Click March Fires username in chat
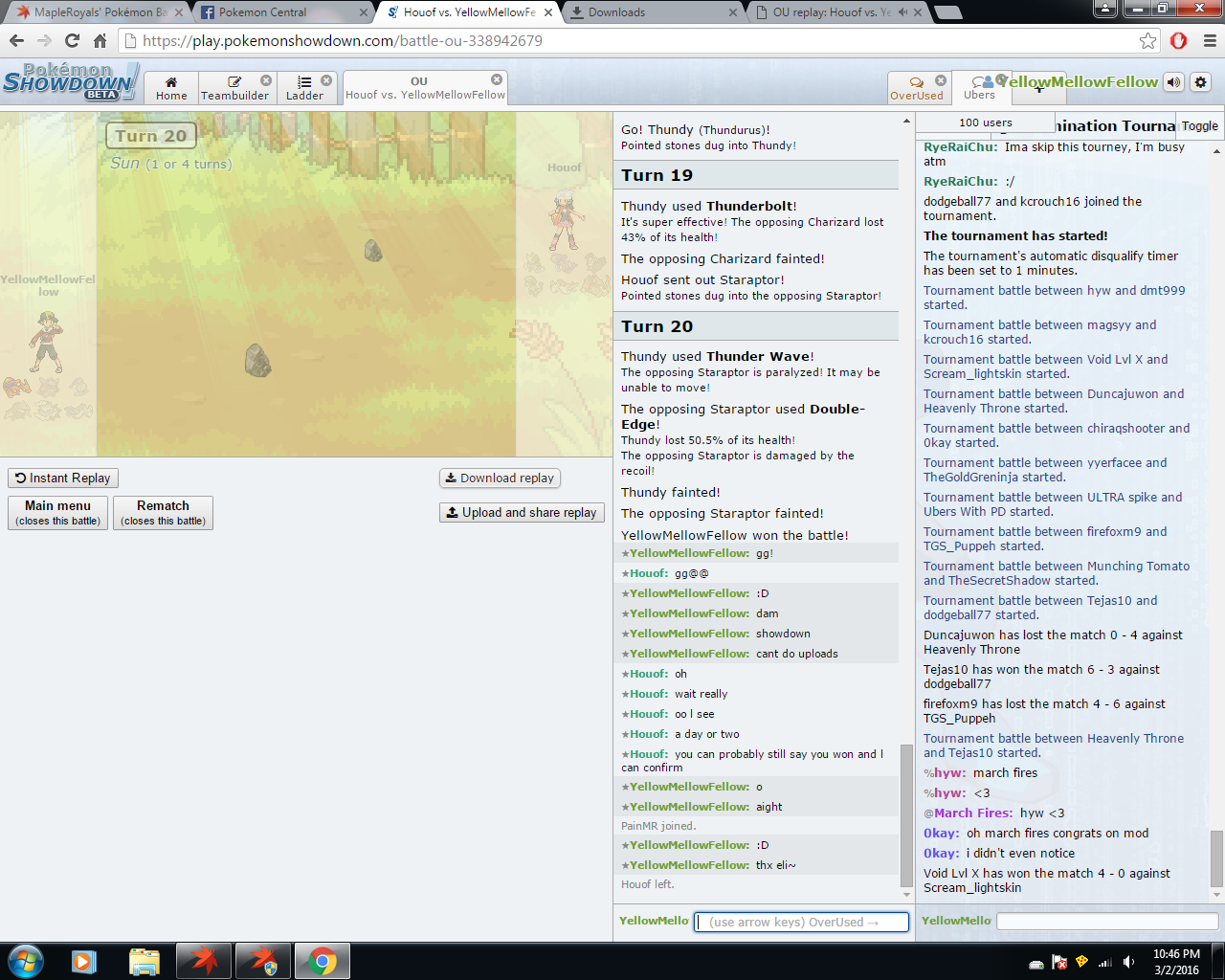This screenshot has height=980, width=1225. [973, 813]
